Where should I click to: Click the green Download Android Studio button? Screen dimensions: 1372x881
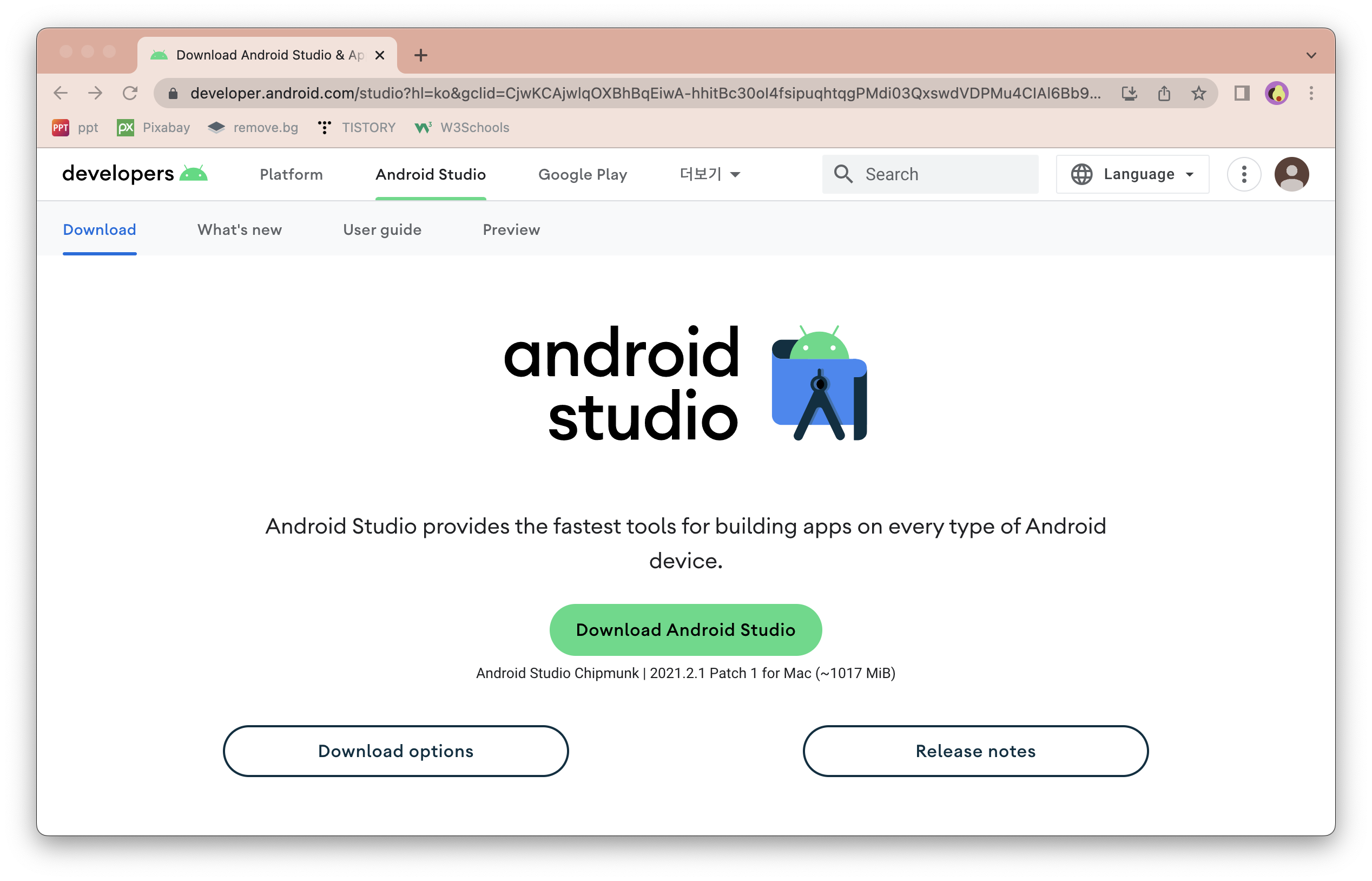click(685, 629)
